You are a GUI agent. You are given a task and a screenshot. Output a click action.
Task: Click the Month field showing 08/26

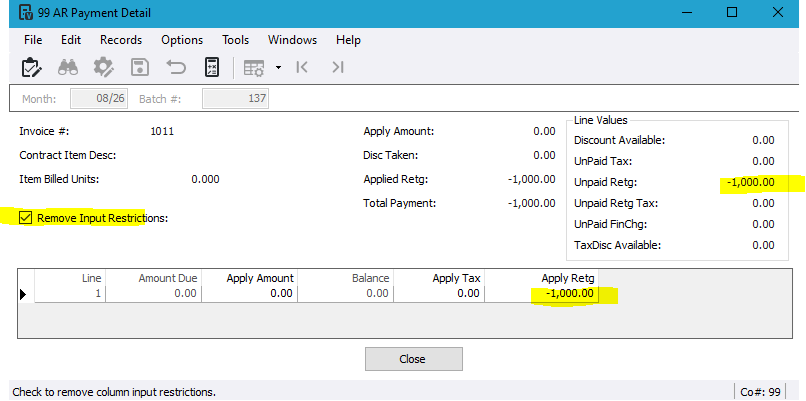tap(99, 98)
